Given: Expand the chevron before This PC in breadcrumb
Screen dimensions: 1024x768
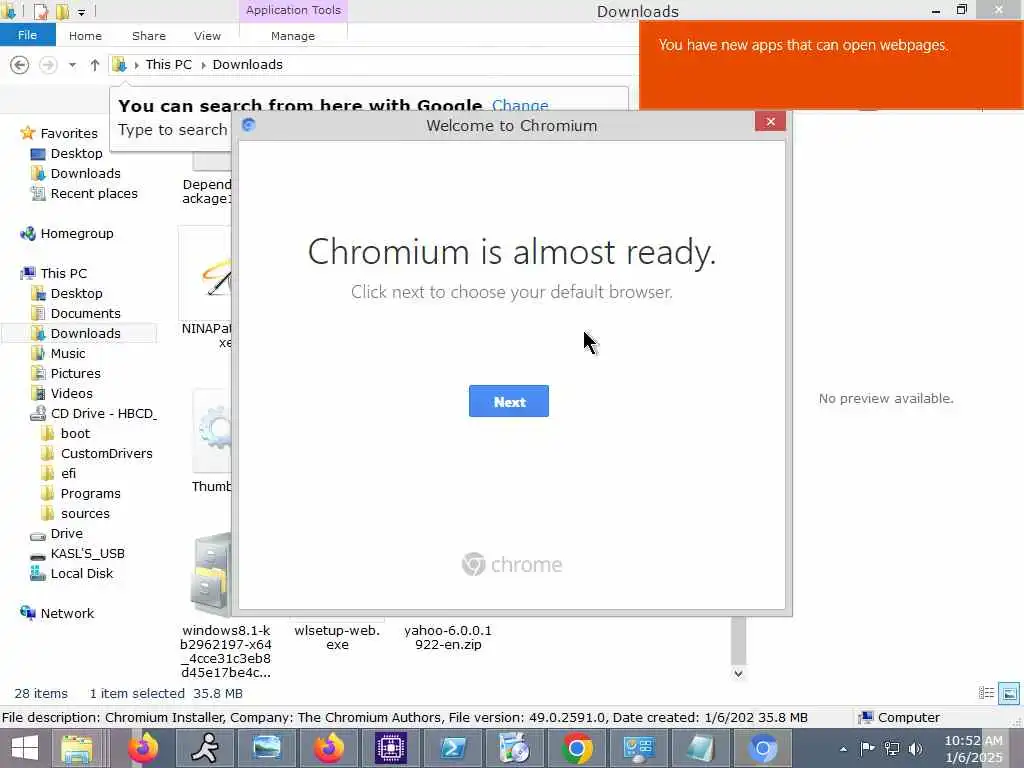Looking at the screenshot, I should click(136, 65).
